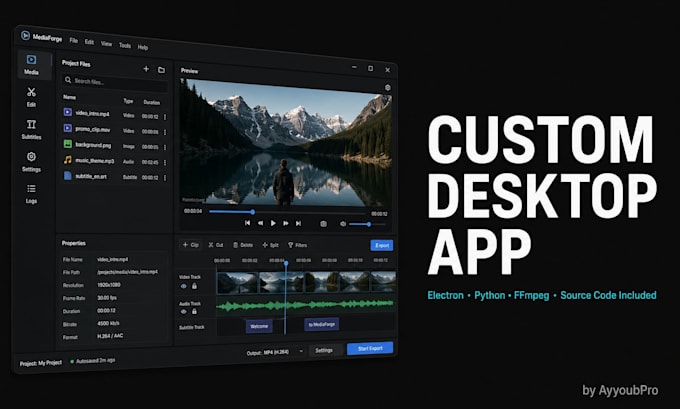This screenshot has width=680, height=409.
Task: Click the Delete toolbar button
Action: 243,245
